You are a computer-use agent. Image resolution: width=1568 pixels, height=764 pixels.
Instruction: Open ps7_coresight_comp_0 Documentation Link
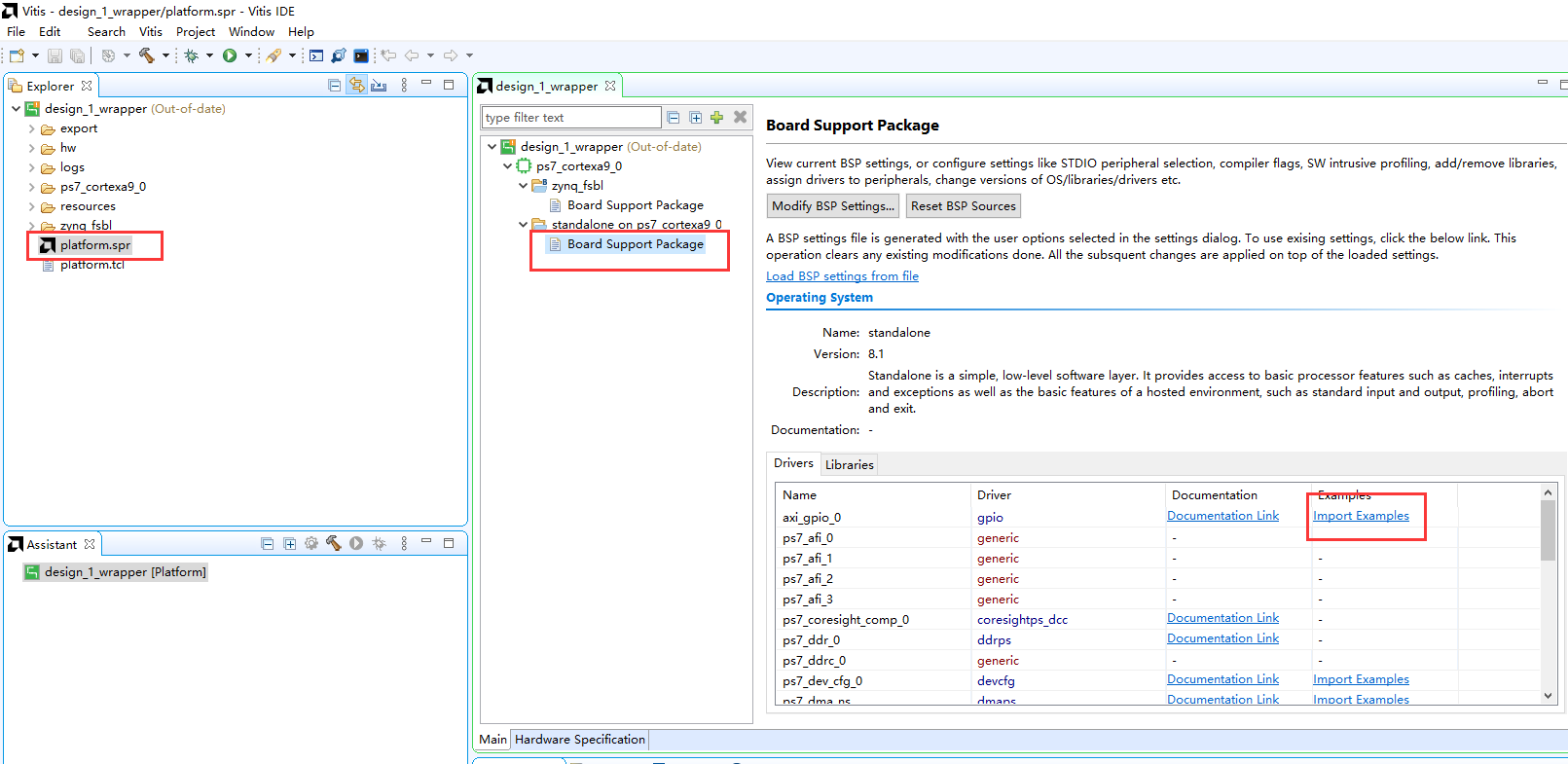(1223, 618)
